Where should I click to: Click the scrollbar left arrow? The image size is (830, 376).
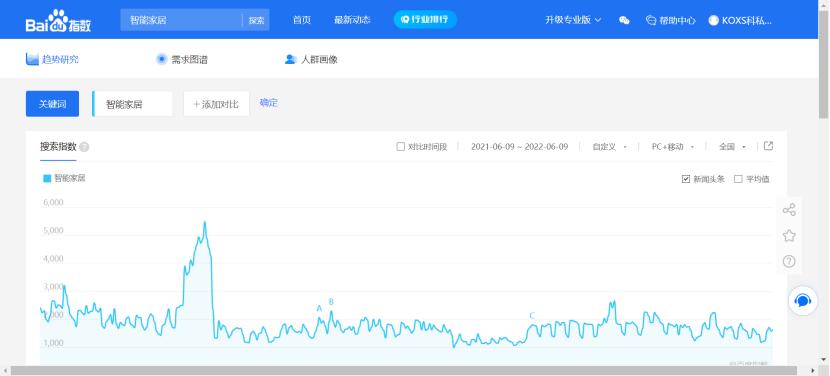[4, 371]
